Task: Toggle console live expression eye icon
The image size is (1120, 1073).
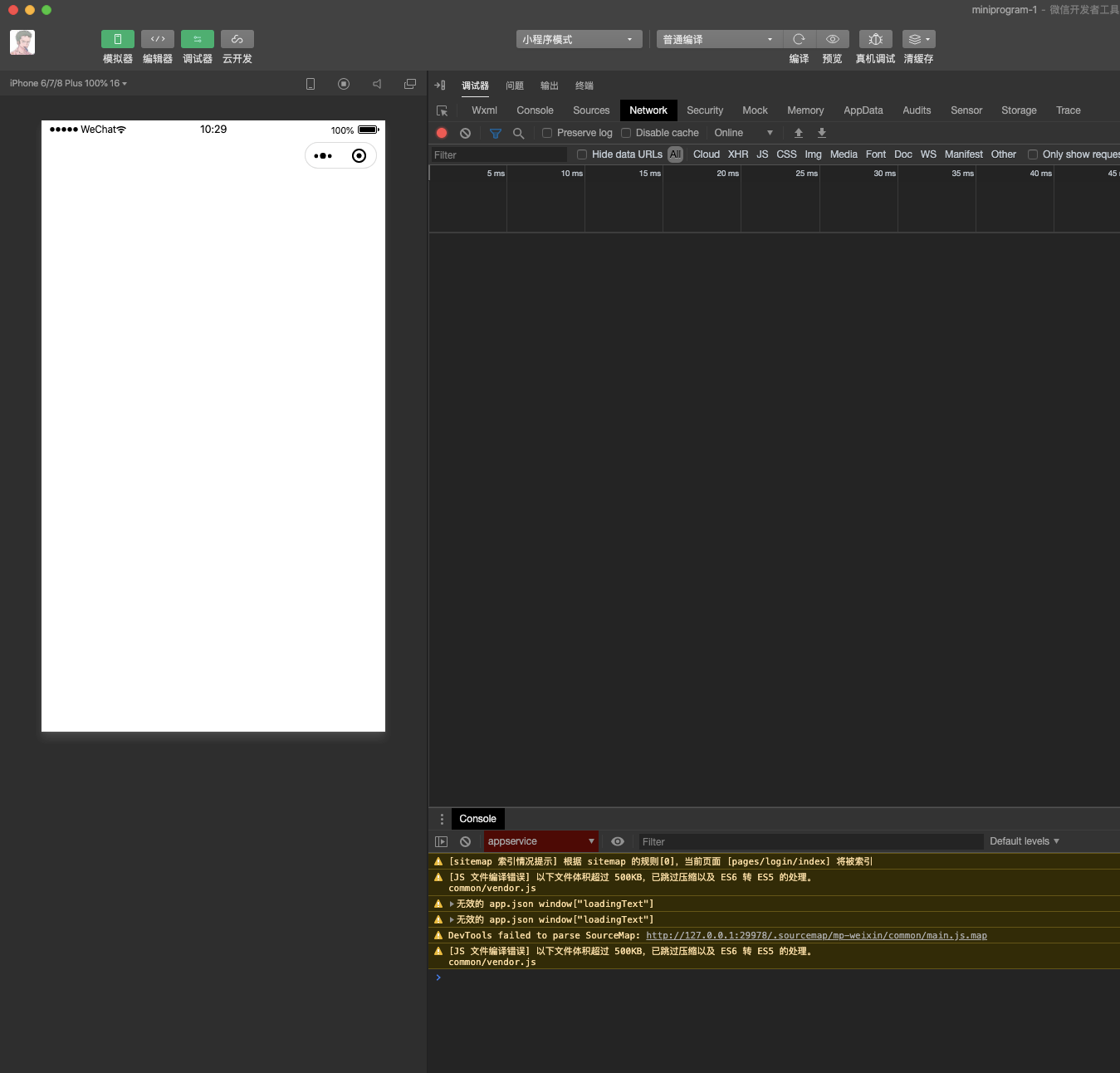Action: pos(618,841)
